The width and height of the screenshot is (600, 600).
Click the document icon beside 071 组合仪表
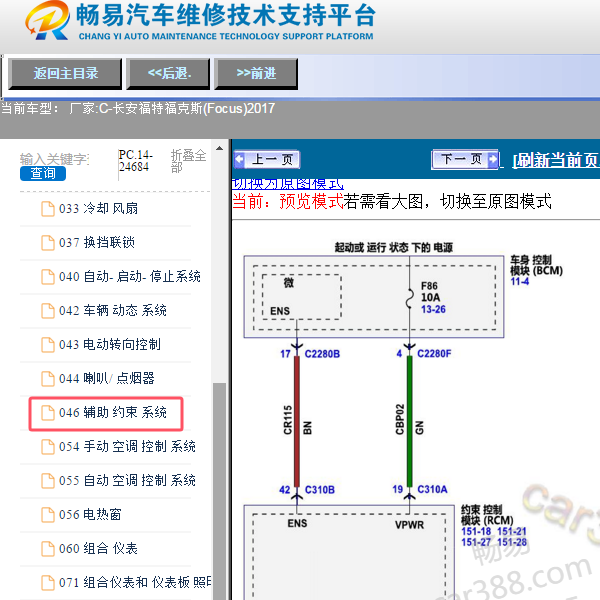click(48, 583)
